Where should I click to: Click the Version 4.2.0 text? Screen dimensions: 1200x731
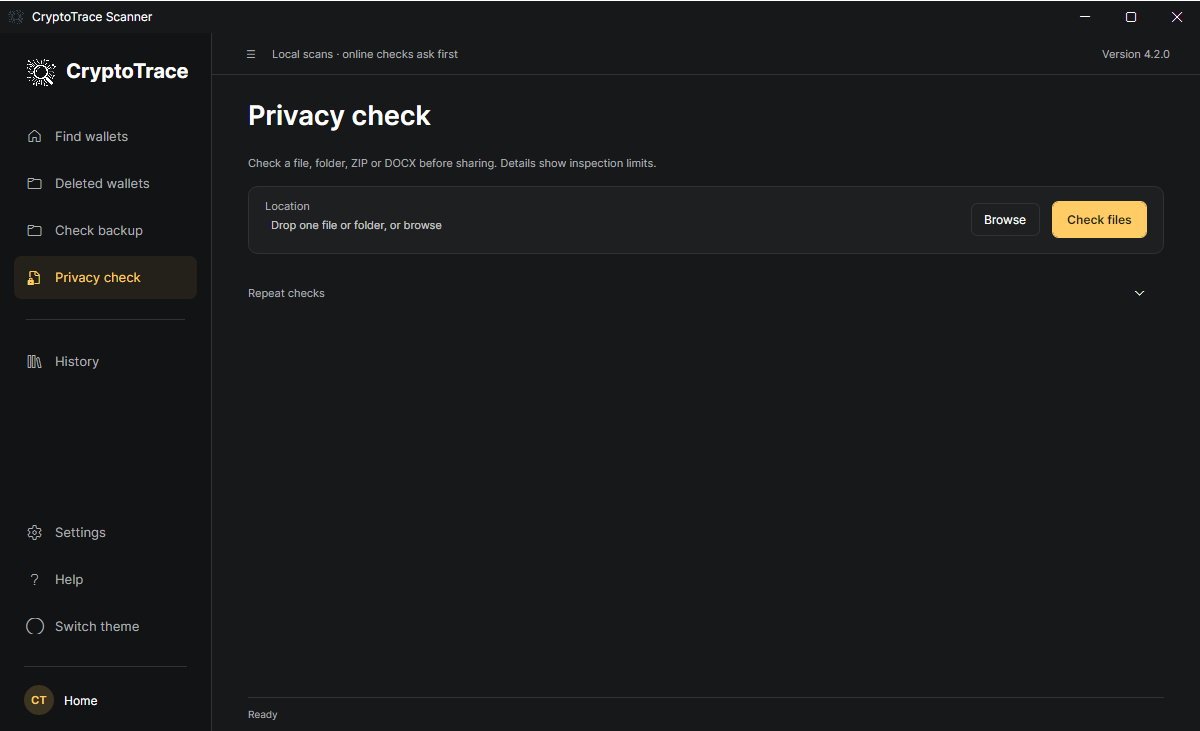pyautogui.click(x=1135, y=54)
